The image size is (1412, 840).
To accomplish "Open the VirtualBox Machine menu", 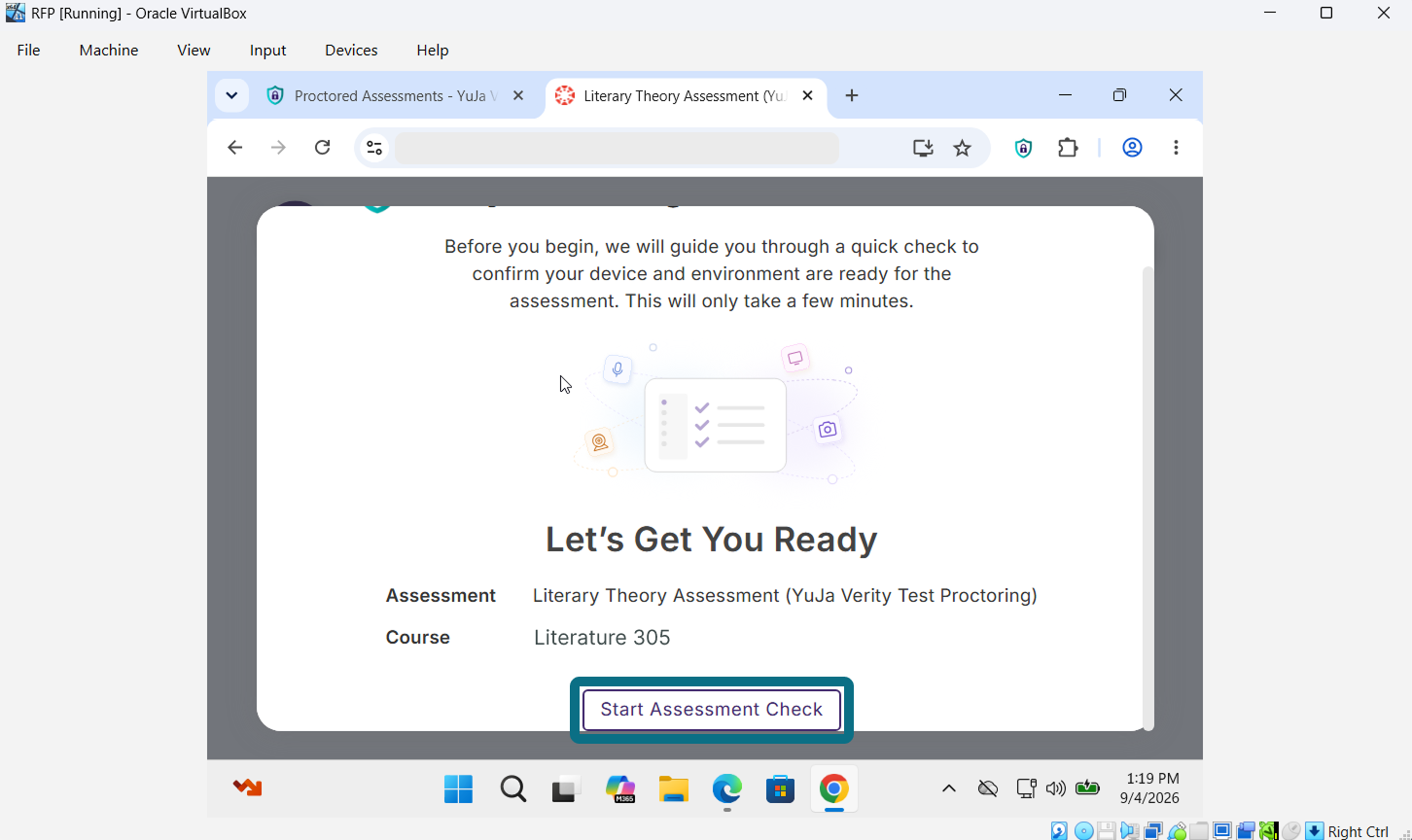I will [109, 51].
